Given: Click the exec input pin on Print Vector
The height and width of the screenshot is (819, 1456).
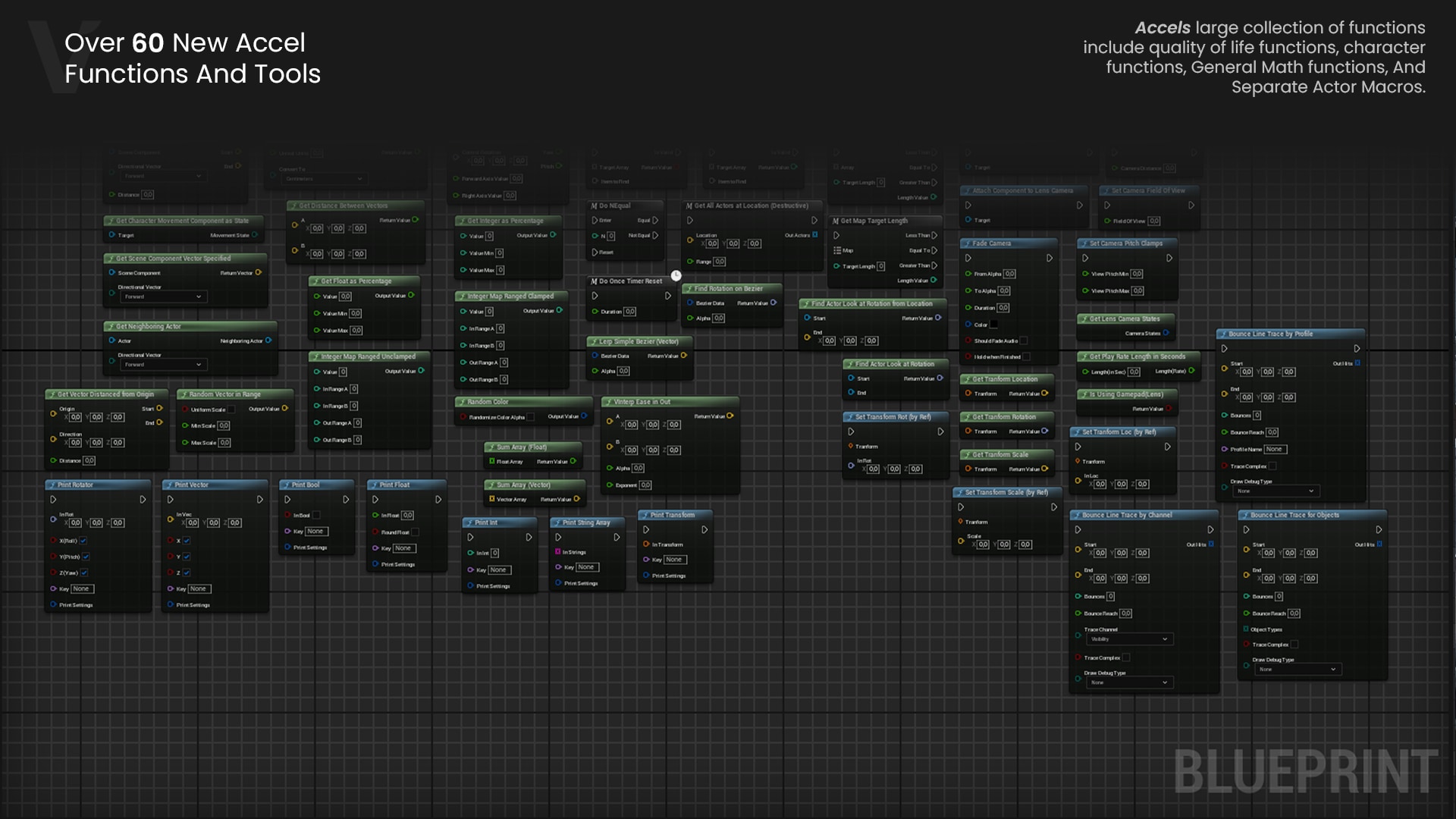Looking at the screenshot, I should point(170,499).
